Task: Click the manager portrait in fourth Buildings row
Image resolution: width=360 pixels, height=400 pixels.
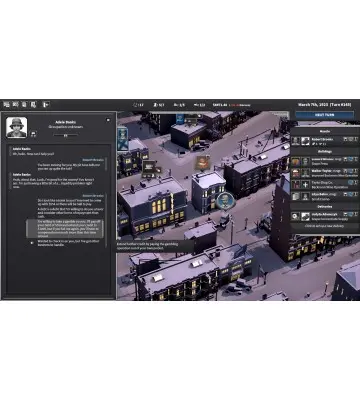Action: click(x=305, y=196)
